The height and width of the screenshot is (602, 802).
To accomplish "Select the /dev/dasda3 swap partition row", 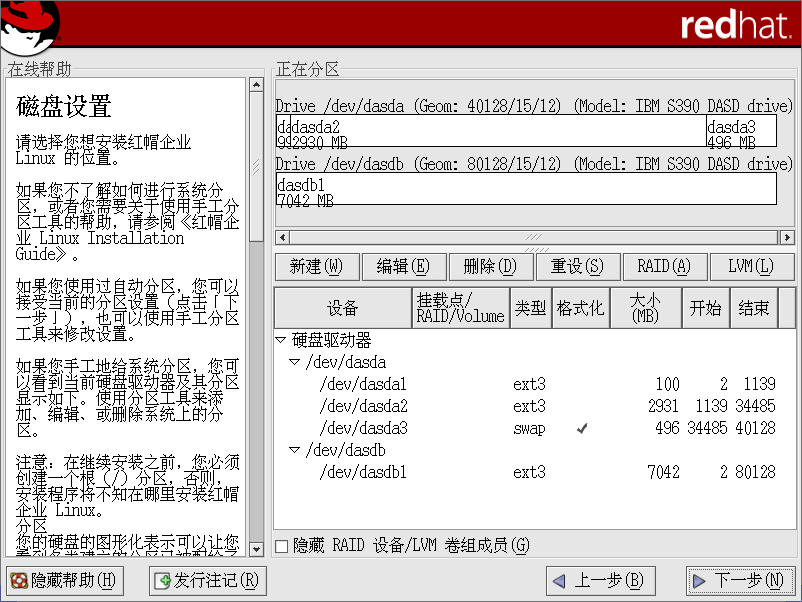I will tap(534, 428).
